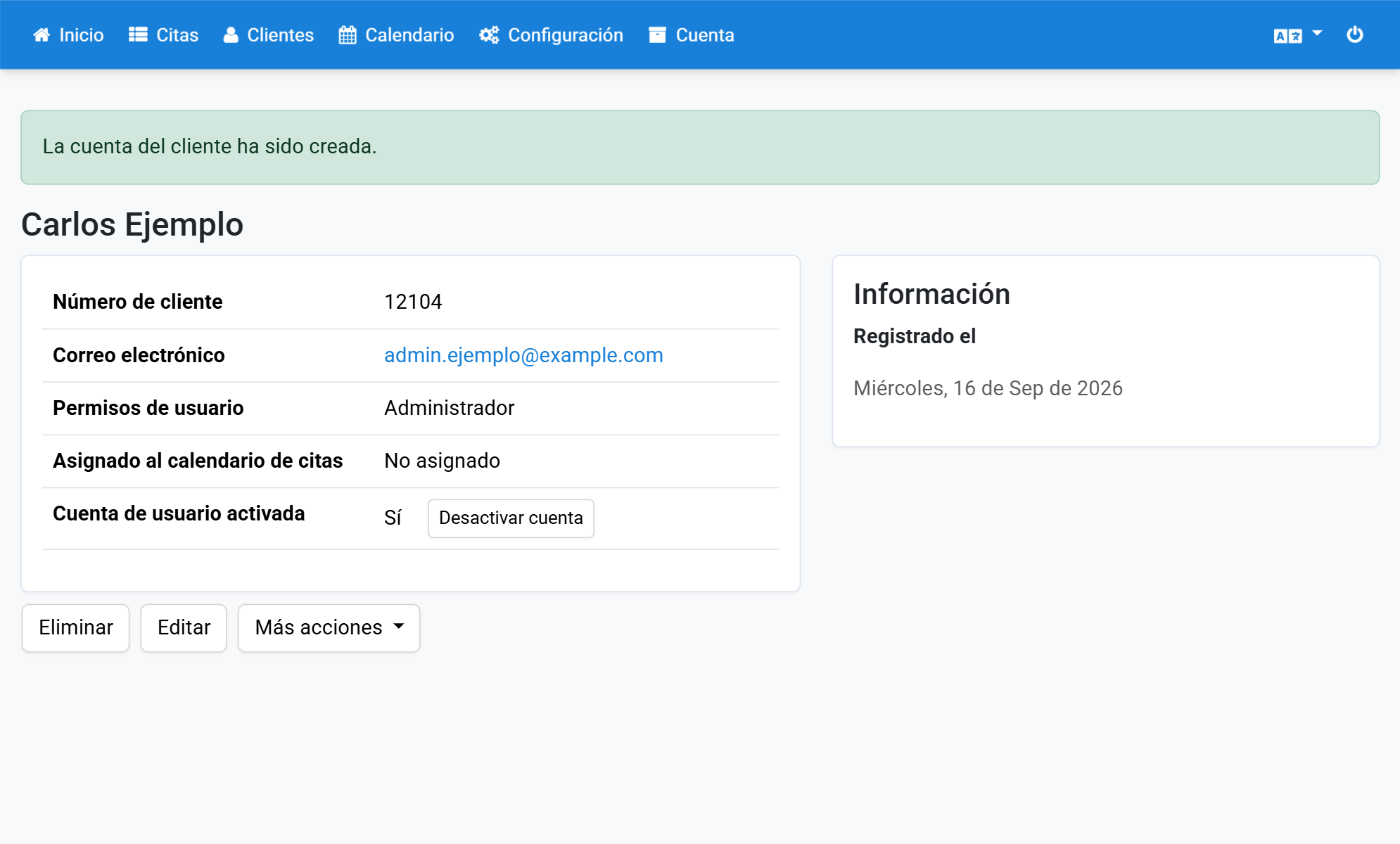
Task: Click the Eliminar button
Action: [75, 627]
